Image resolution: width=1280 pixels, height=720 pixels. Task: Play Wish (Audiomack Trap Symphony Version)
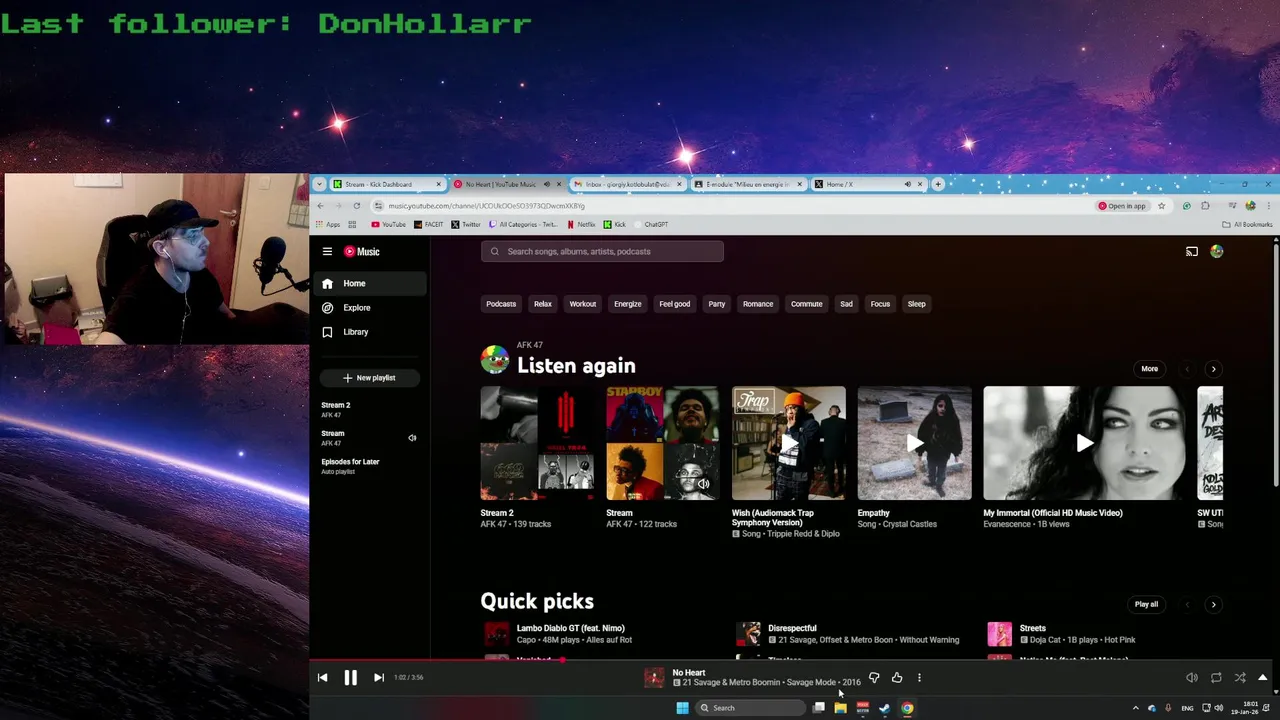(789, 443)
